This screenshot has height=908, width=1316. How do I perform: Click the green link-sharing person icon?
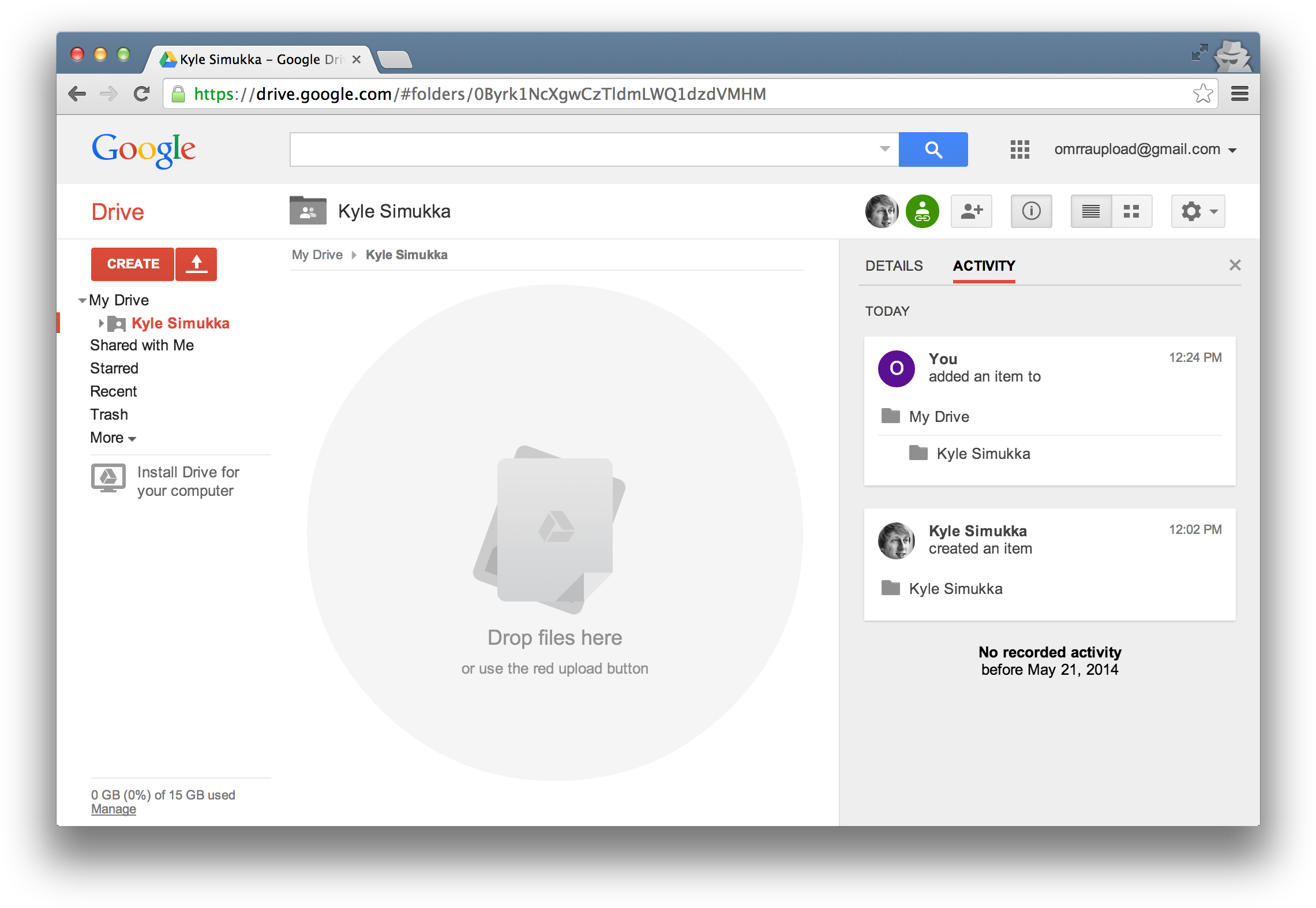(922, 211)
